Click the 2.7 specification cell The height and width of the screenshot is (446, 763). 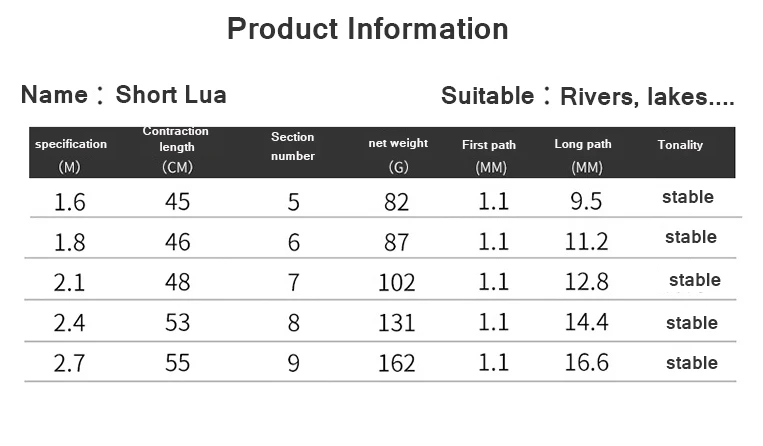[x=69, y=363]
